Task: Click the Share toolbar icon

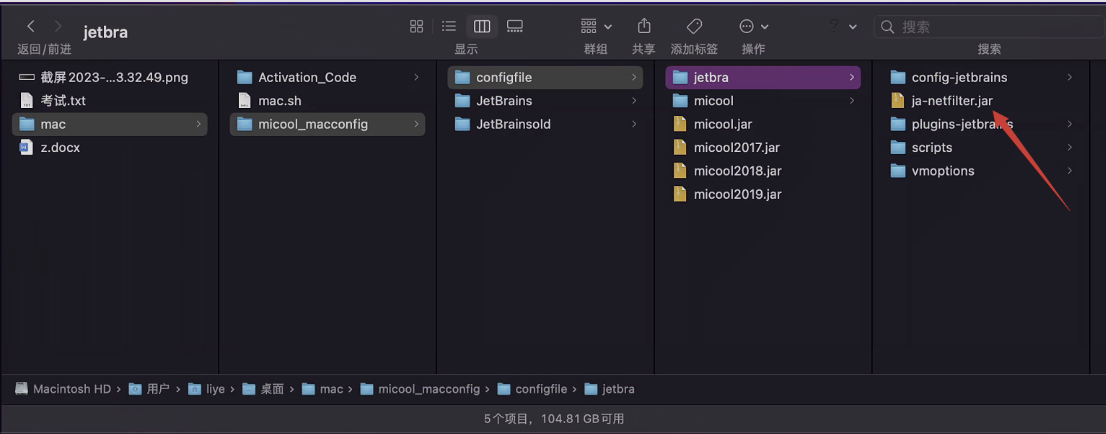Action: coord(644,26)
